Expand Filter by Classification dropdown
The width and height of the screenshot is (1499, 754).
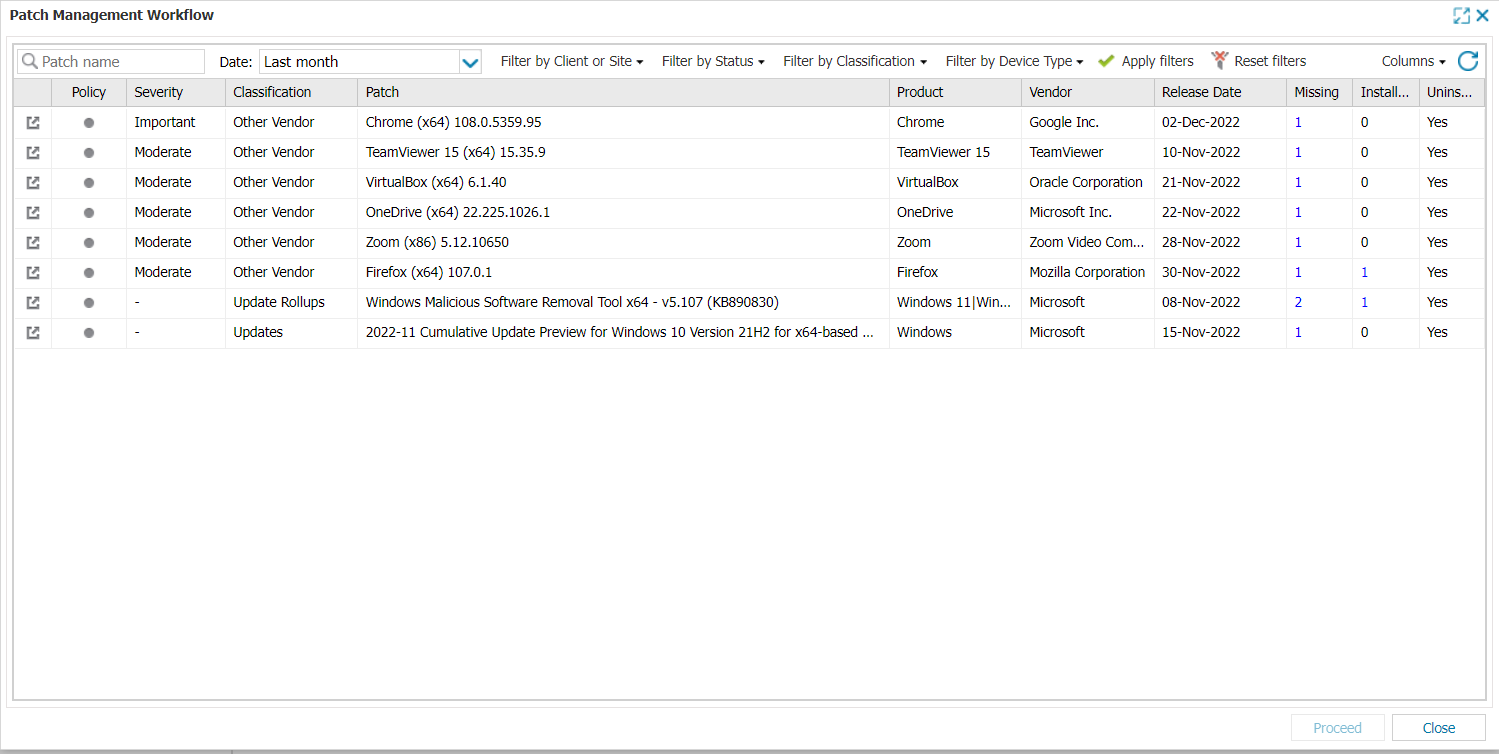click(854, 61)
